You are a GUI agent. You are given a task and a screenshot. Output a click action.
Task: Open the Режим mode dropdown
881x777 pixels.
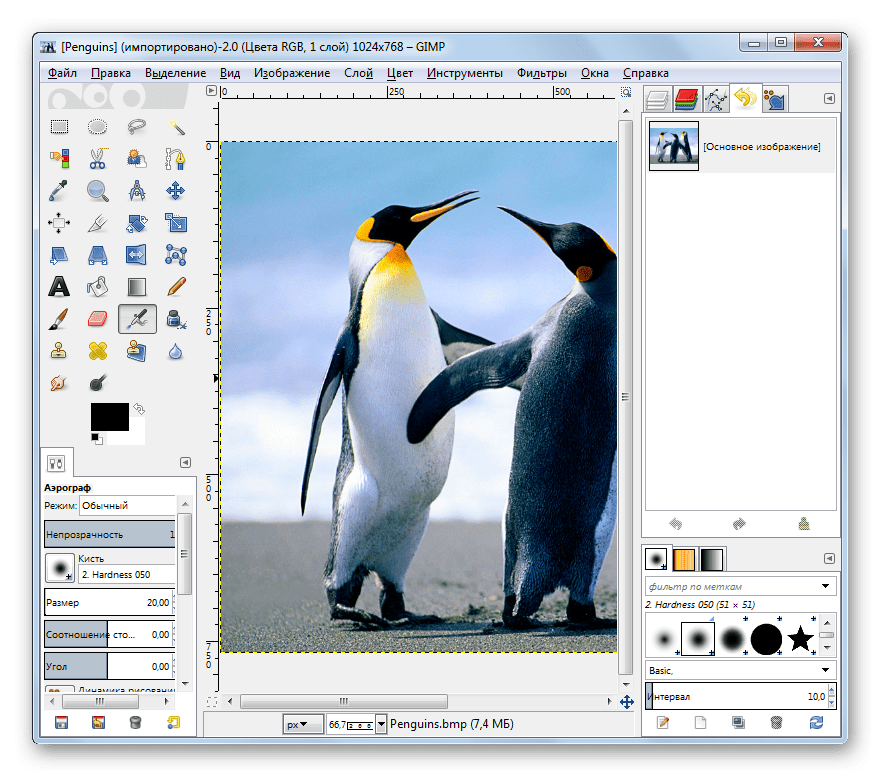coord(128,506)
